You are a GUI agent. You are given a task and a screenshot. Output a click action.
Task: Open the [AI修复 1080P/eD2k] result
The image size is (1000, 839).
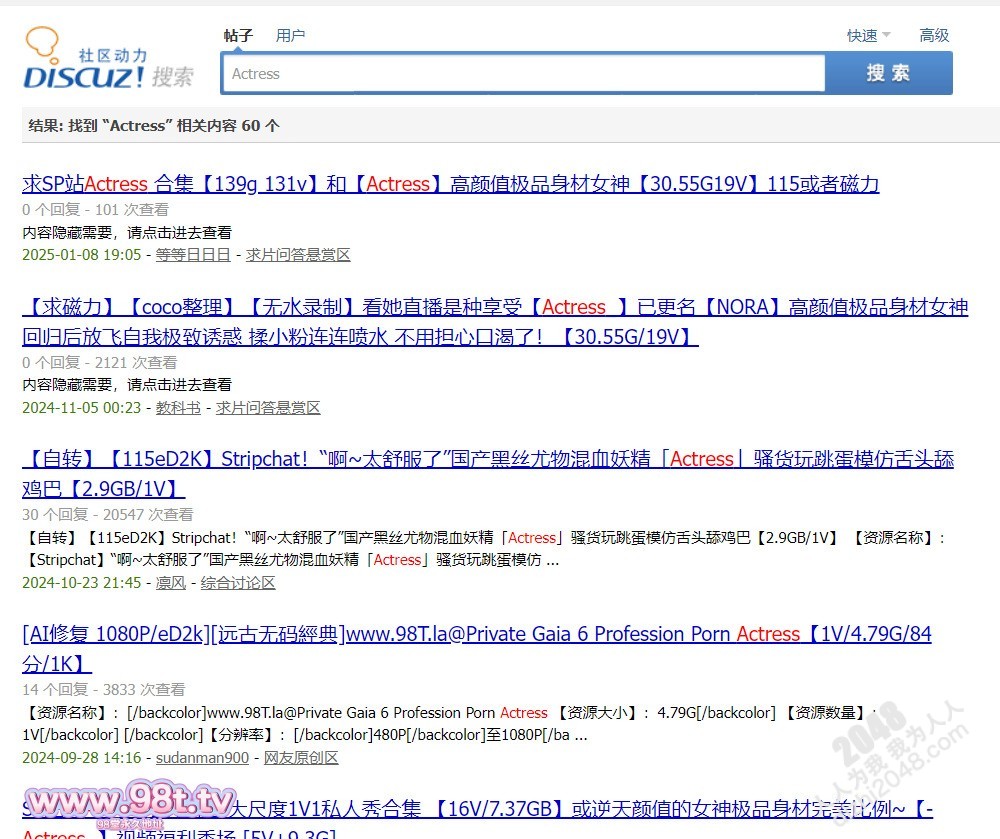[x=476, y=635]
